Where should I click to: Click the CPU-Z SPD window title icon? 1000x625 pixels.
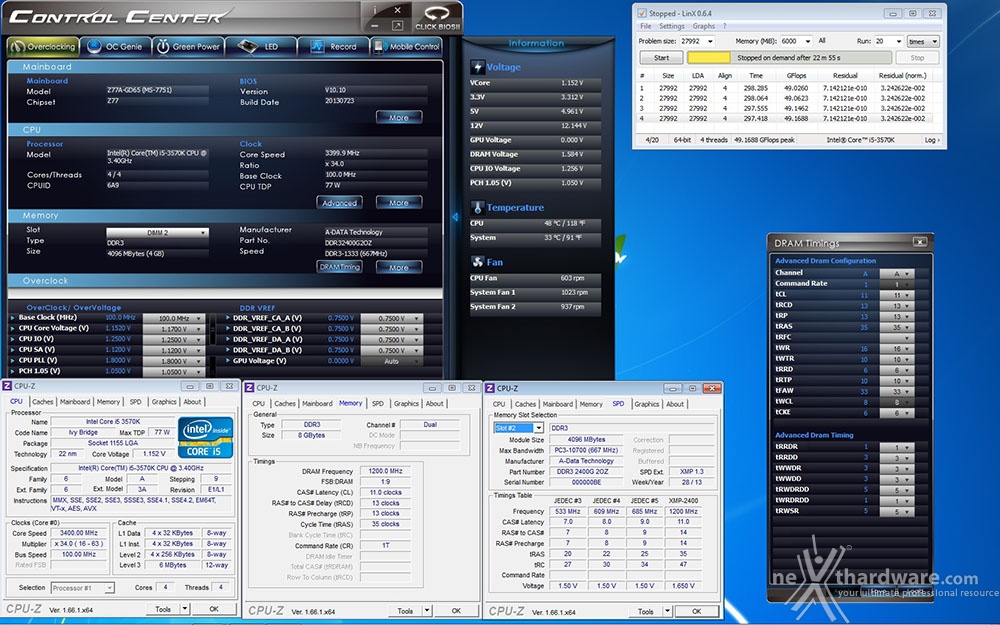click(x=490, y=388)
